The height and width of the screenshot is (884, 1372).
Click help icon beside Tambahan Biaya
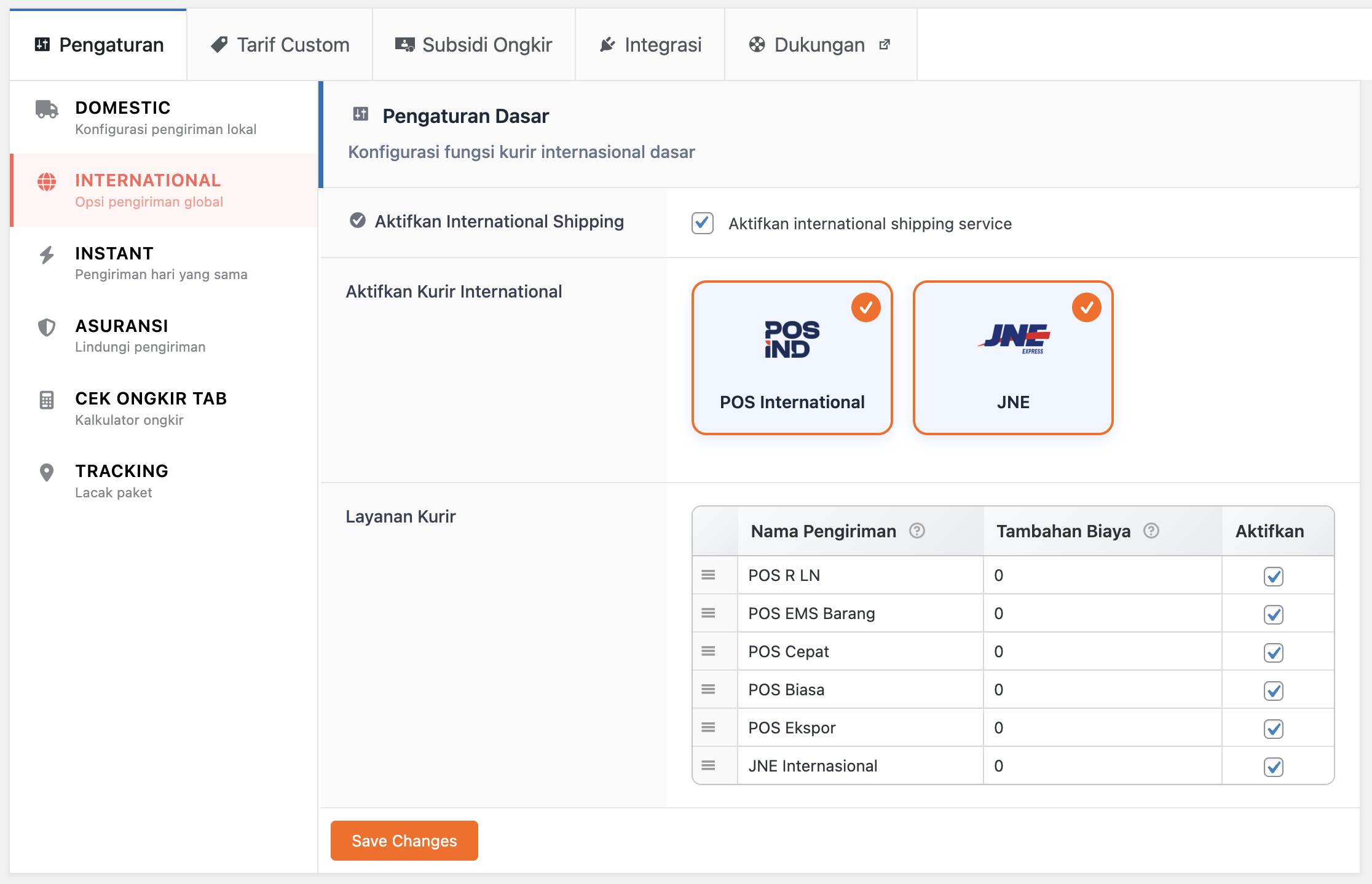click(1151, 531)
